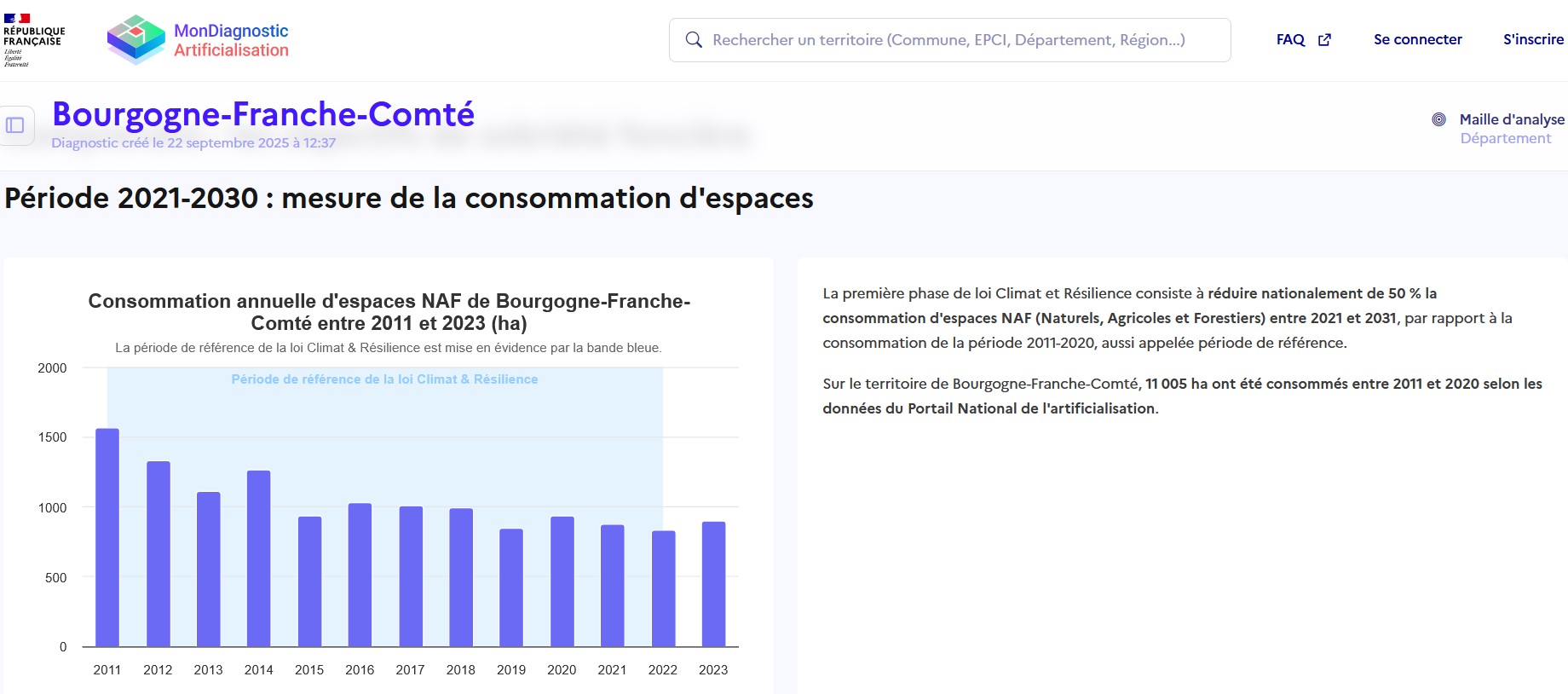Click the 2019 bar in the chart
Image resolution: width=1568 pixels, height=694 pixels.
click(x=511, y=587)
